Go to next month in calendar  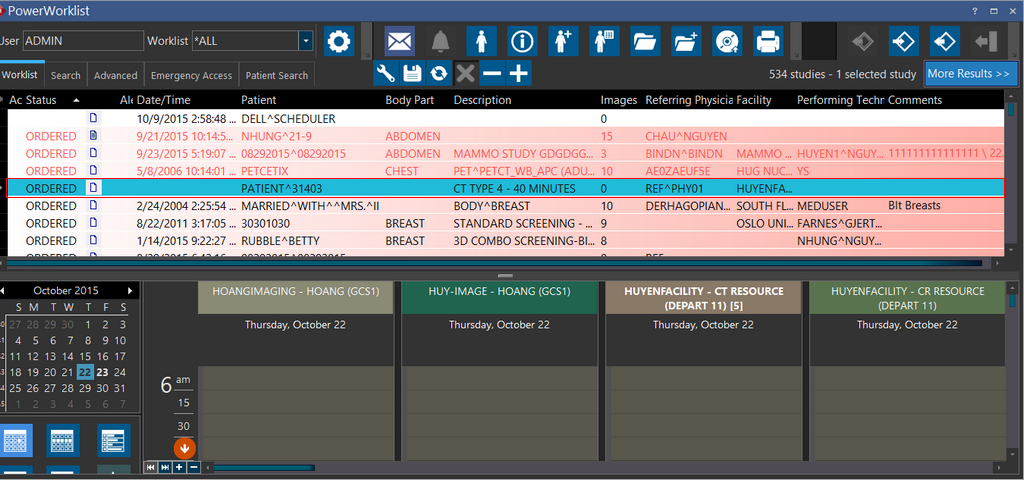(130, 290)
